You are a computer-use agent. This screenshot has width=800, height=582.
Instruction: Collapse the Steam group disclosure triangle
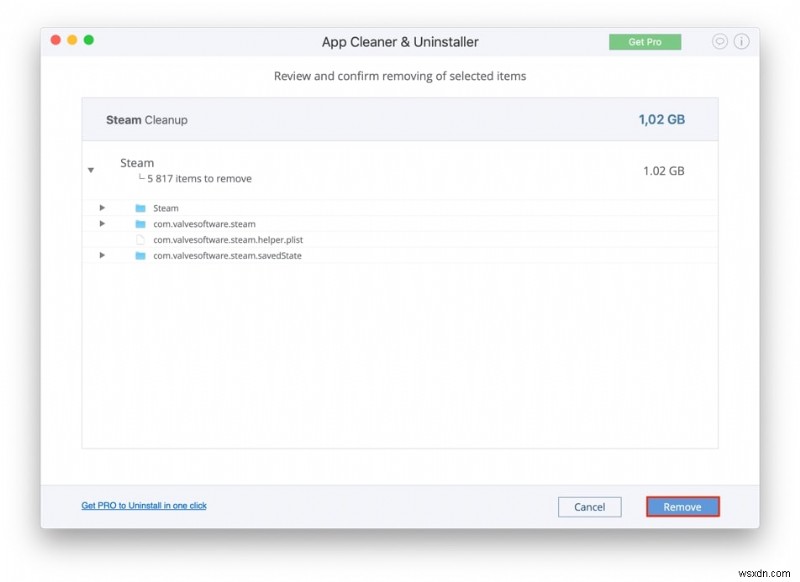click(92, 170)
